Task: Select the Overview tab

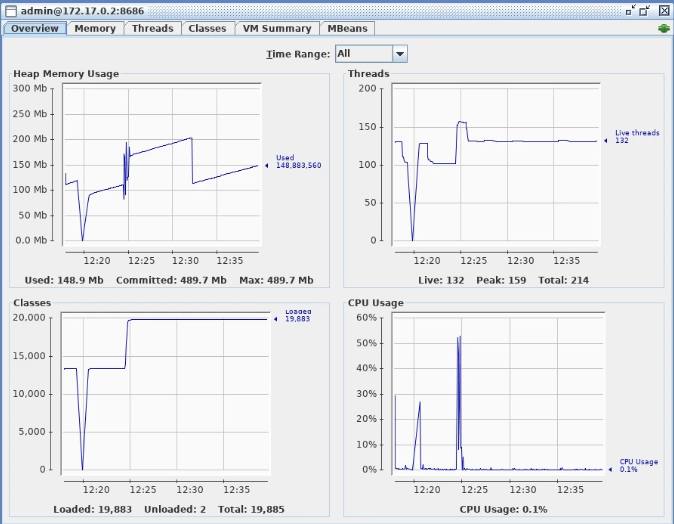Action: 34,28
